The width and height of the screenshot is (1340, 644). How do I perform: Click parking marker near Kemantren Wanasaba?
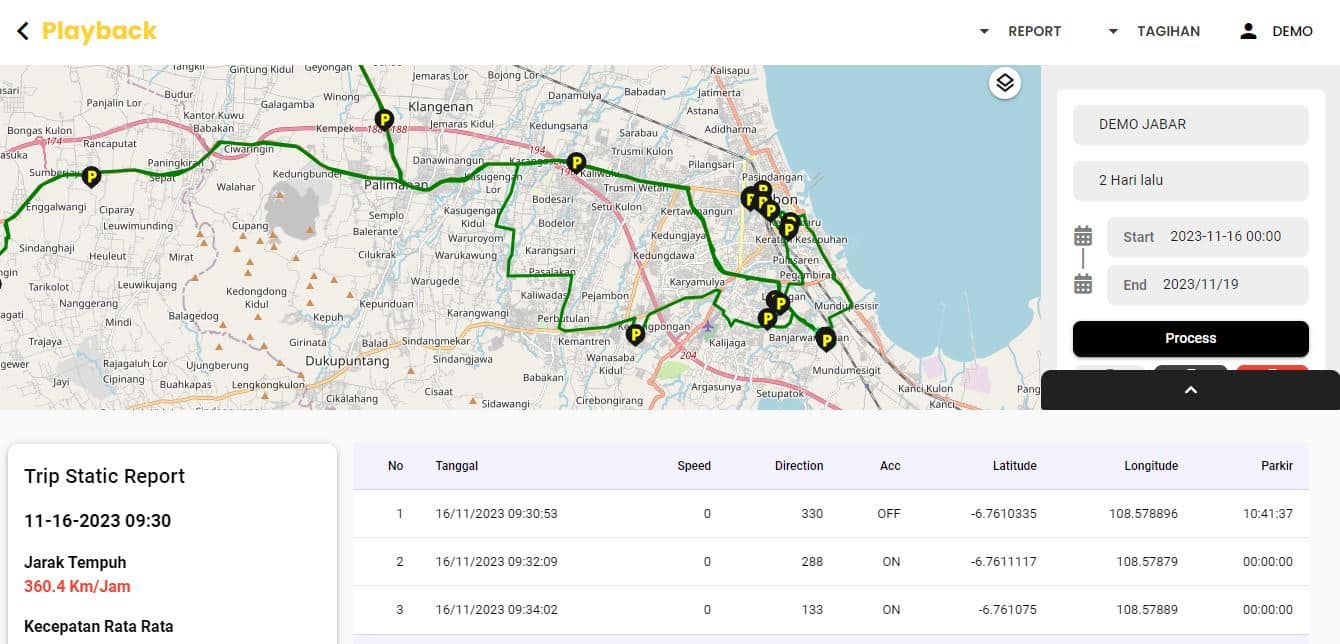click(634, 334)
